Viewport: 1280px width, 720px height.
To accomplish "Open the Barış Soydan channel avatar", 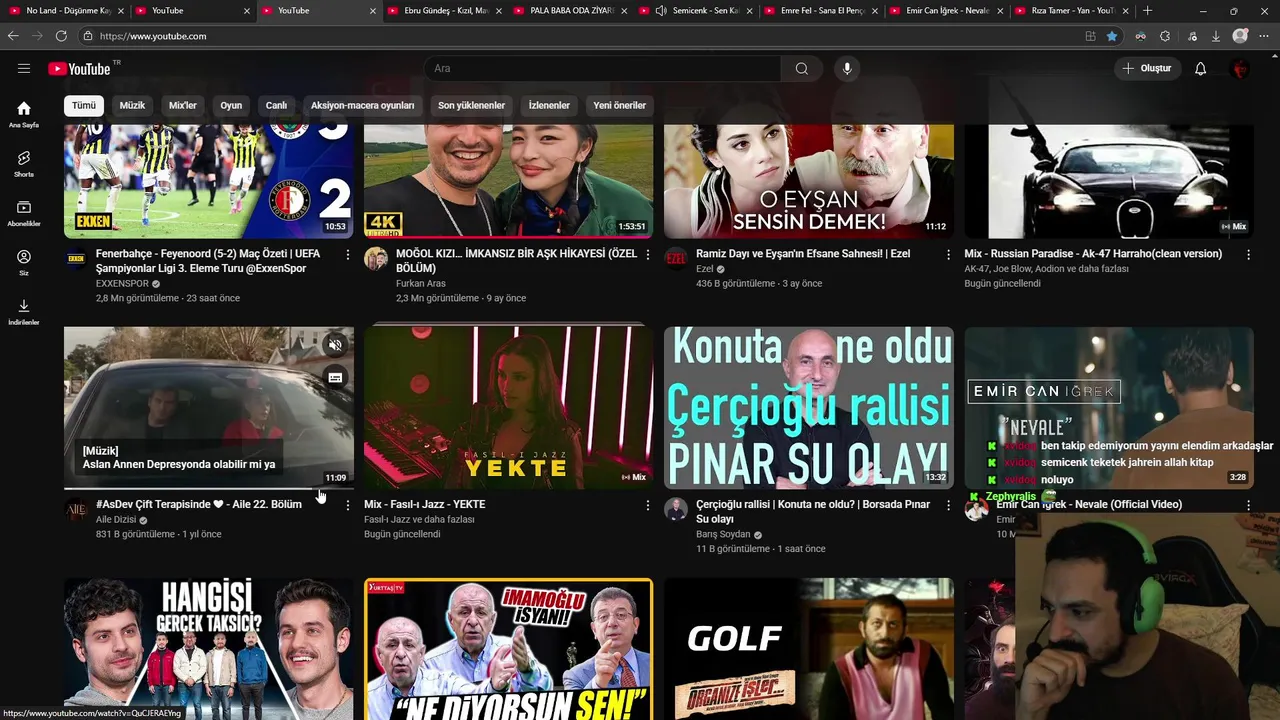I will point(676,510).
